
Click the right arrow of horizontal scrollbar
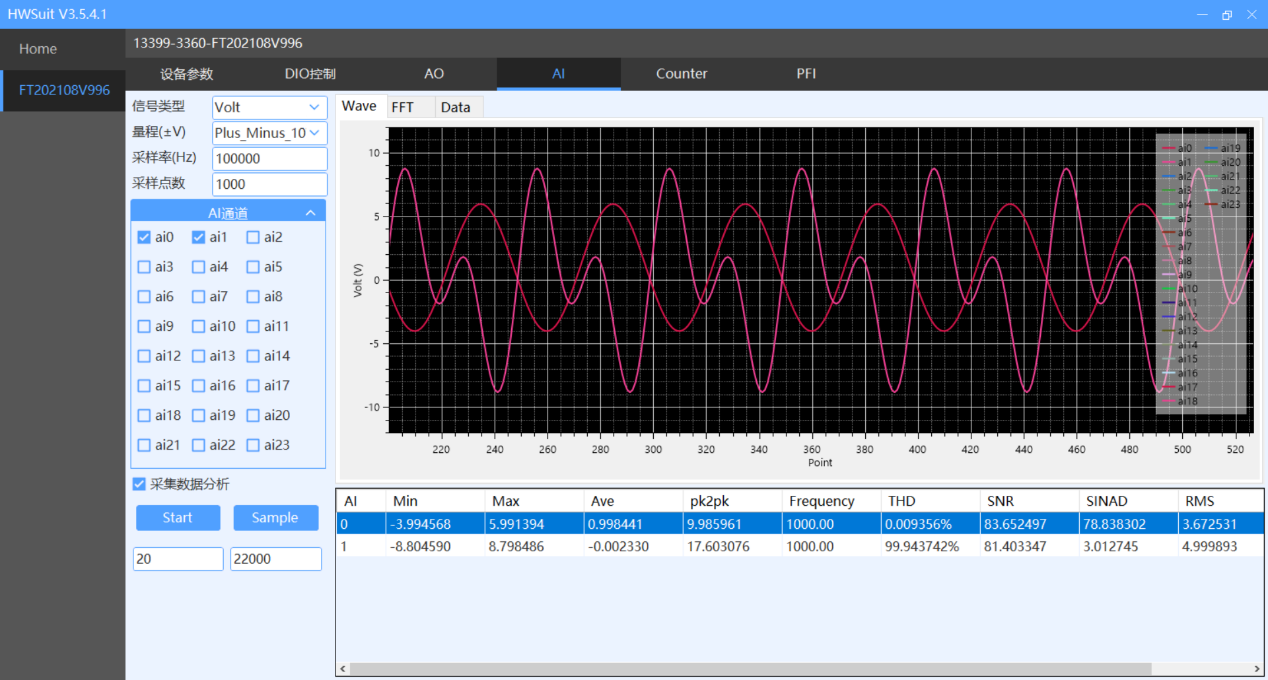1257,669
